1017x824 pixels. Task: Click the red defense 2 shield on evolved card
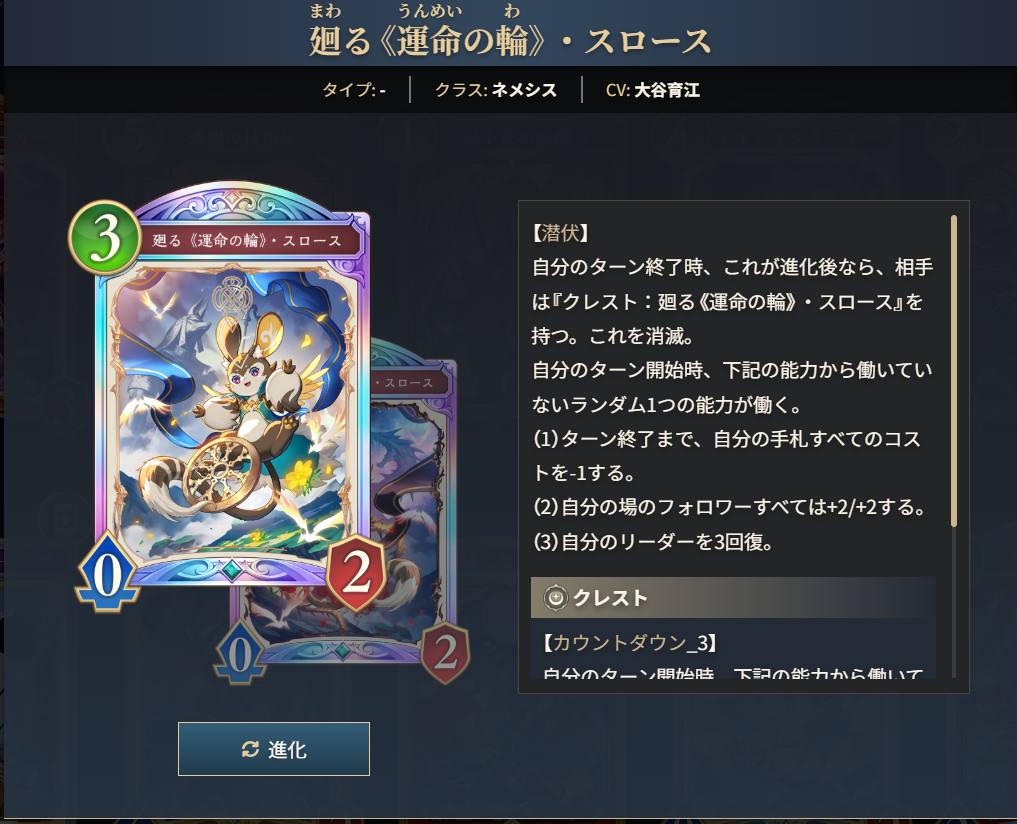[445, 652]
